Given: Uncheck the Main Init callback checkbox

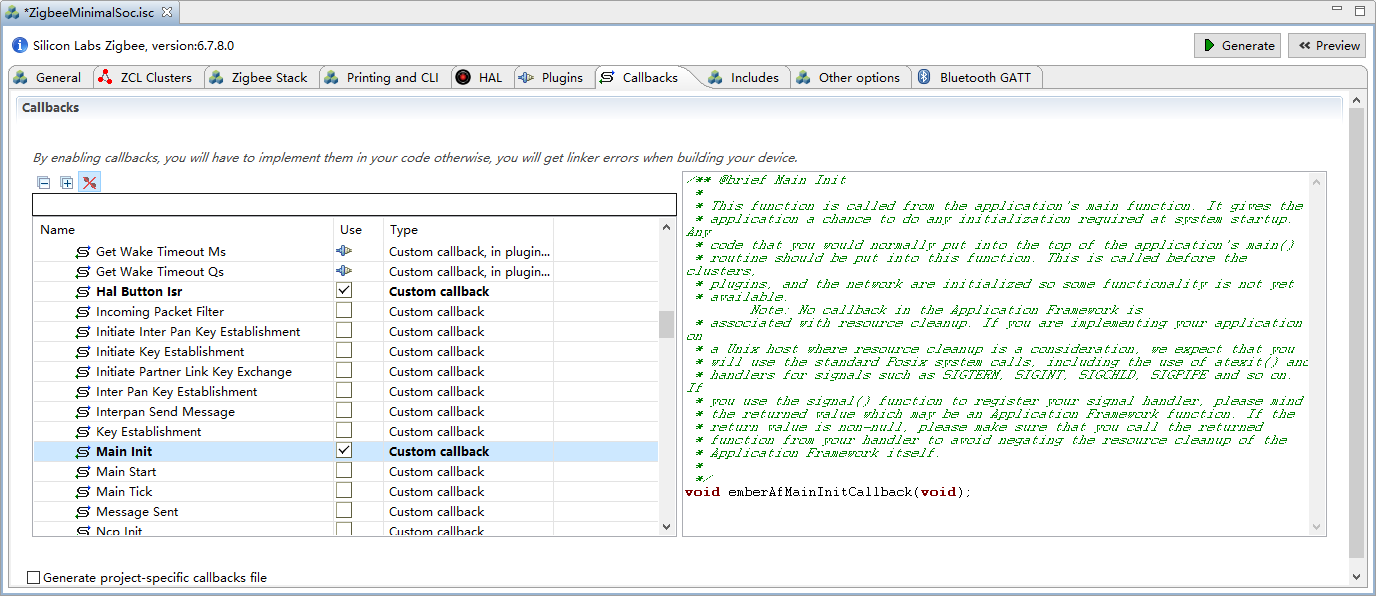Looking at the screenshot, I should [344, 450].
